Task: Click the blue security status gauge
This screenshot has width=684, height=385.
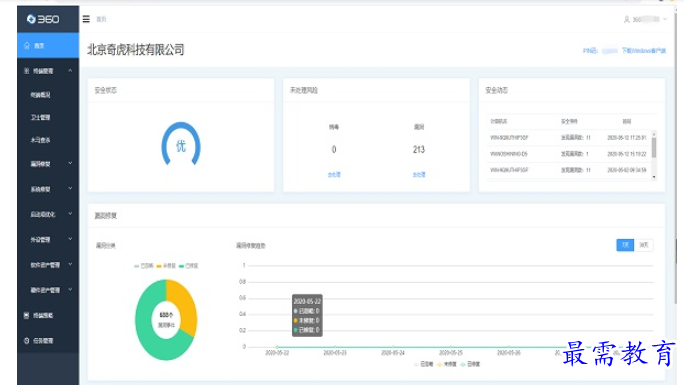Action: pyautogui.click(x=181, y=144)
